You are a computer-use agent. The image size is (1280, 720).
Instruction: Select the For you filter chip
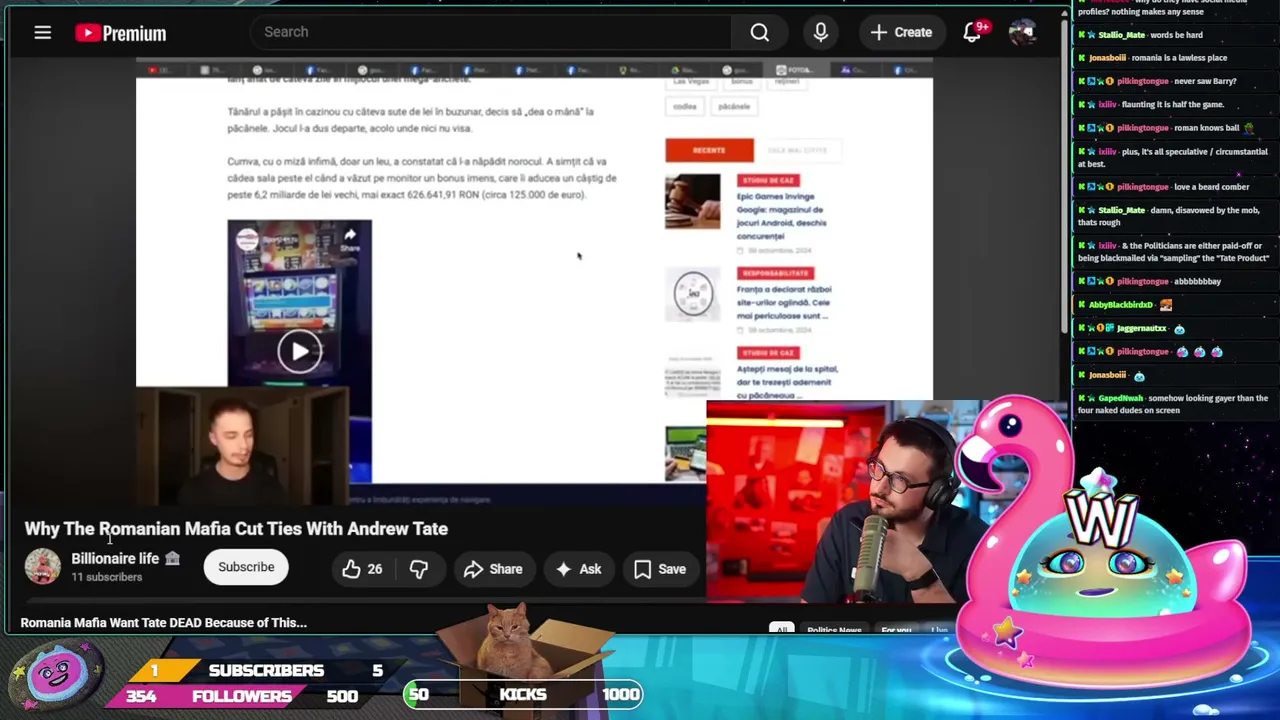click(896, 630)
